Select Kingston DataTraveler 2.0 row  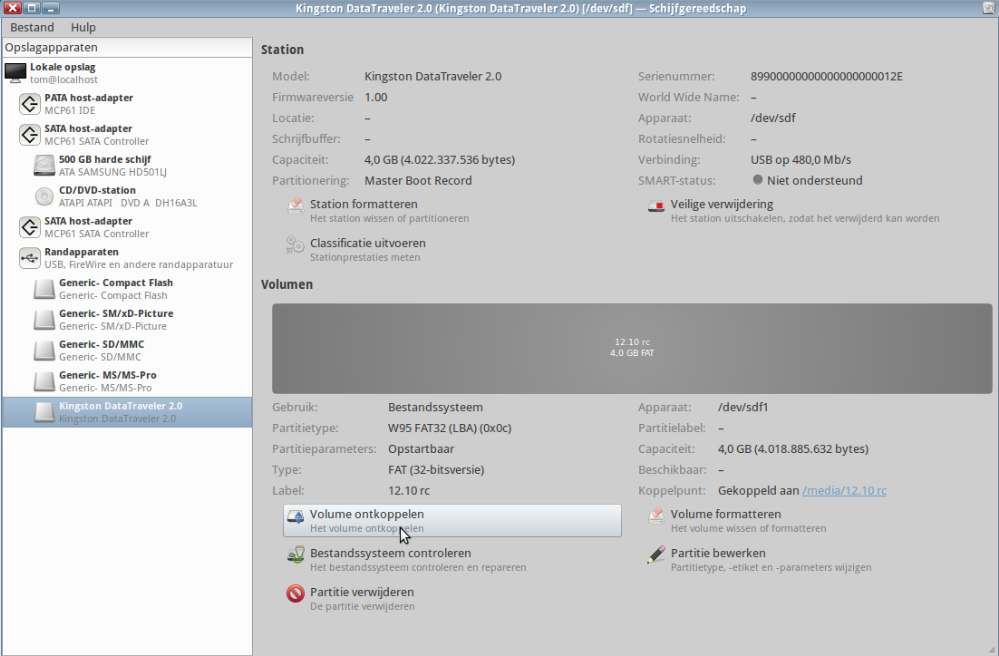coord(127,412)
